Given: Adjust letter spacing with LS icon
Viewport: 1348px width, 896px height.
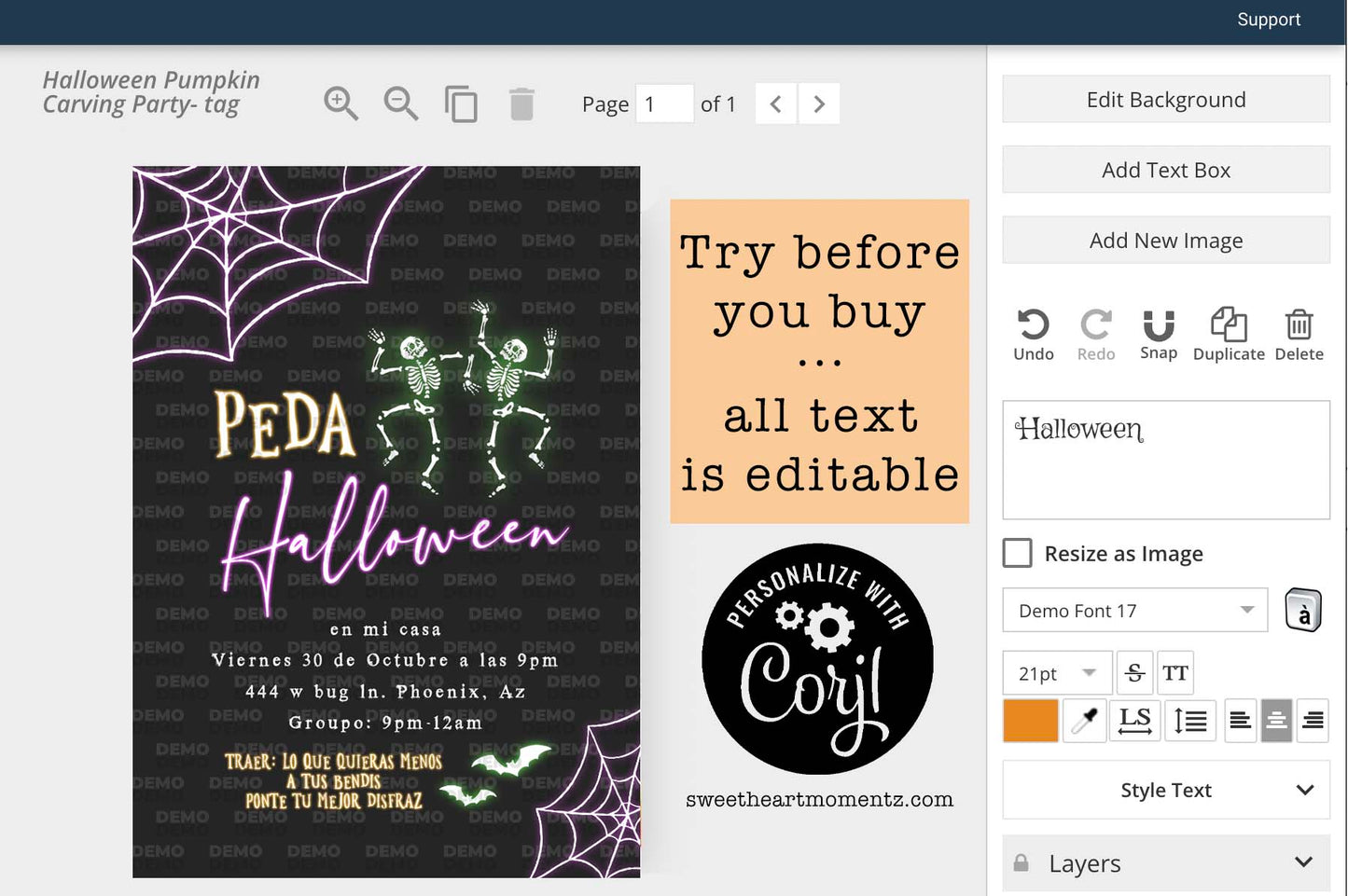Looking at the screenshot, I should [x=1134, y=721].
